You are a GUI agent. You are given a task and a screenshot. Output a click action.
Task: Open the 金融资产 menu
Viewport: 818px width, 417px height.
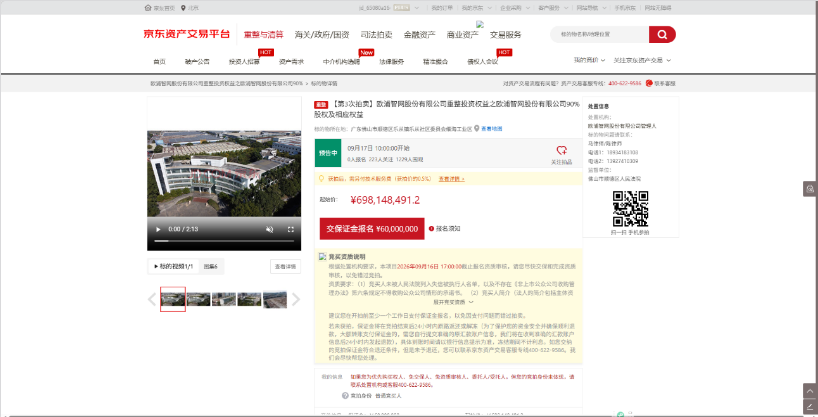[419, 34]
